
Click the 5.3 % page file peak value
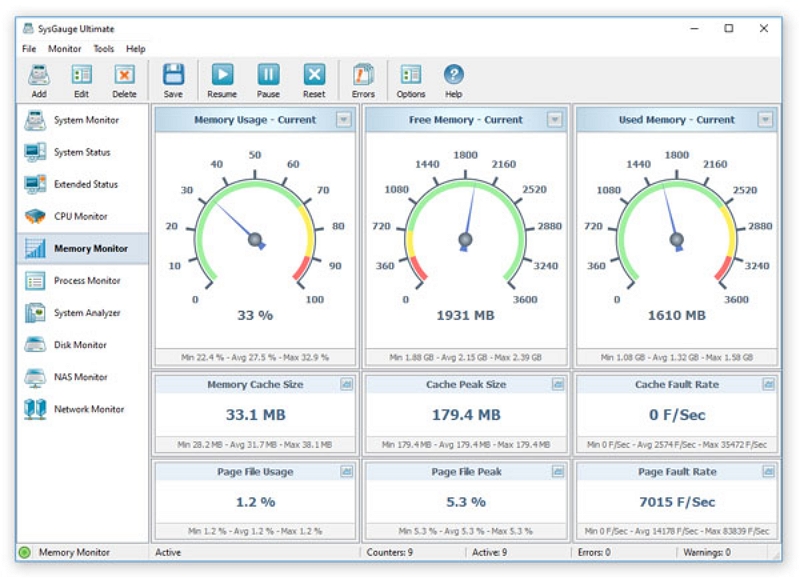coord(466,502)
